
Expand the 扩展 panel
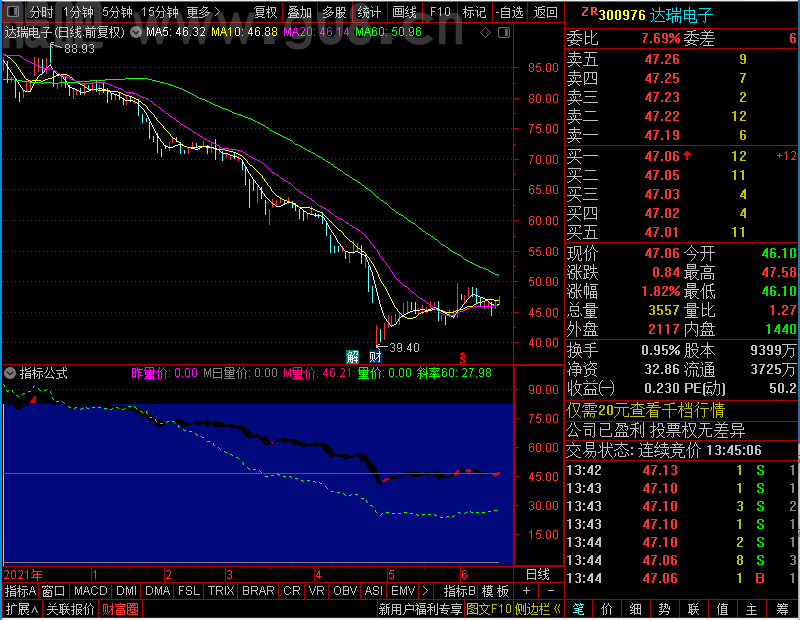pyautogui.click(x=22, y=609)
